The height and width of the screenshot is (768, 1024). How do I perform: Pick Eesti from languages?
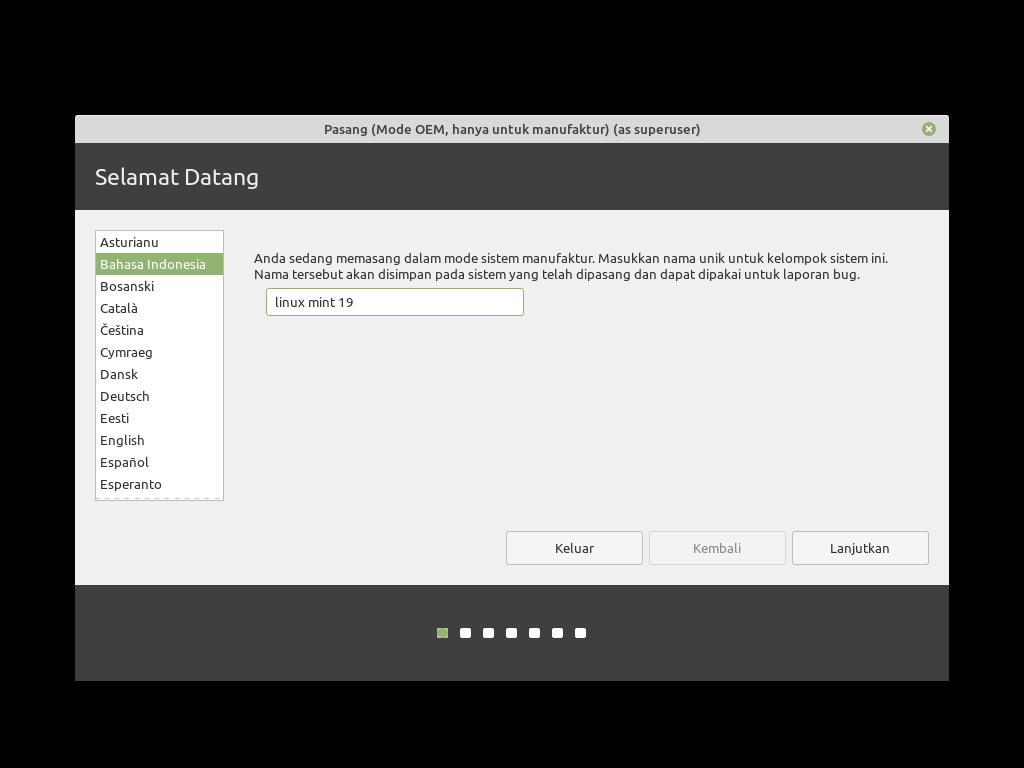(x=159, y=419)
